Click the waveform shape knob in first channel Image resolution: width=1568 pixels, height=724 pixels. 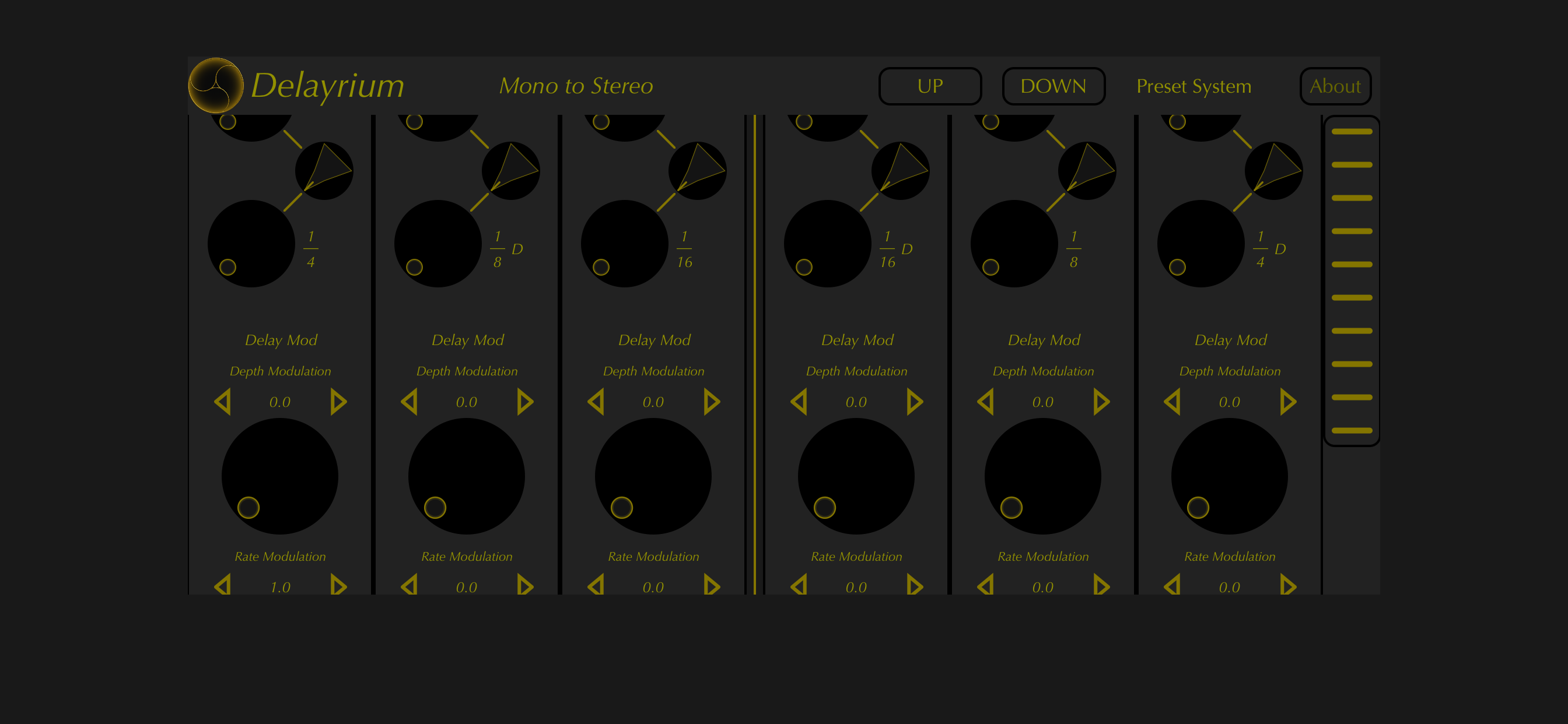coord(324,171)
